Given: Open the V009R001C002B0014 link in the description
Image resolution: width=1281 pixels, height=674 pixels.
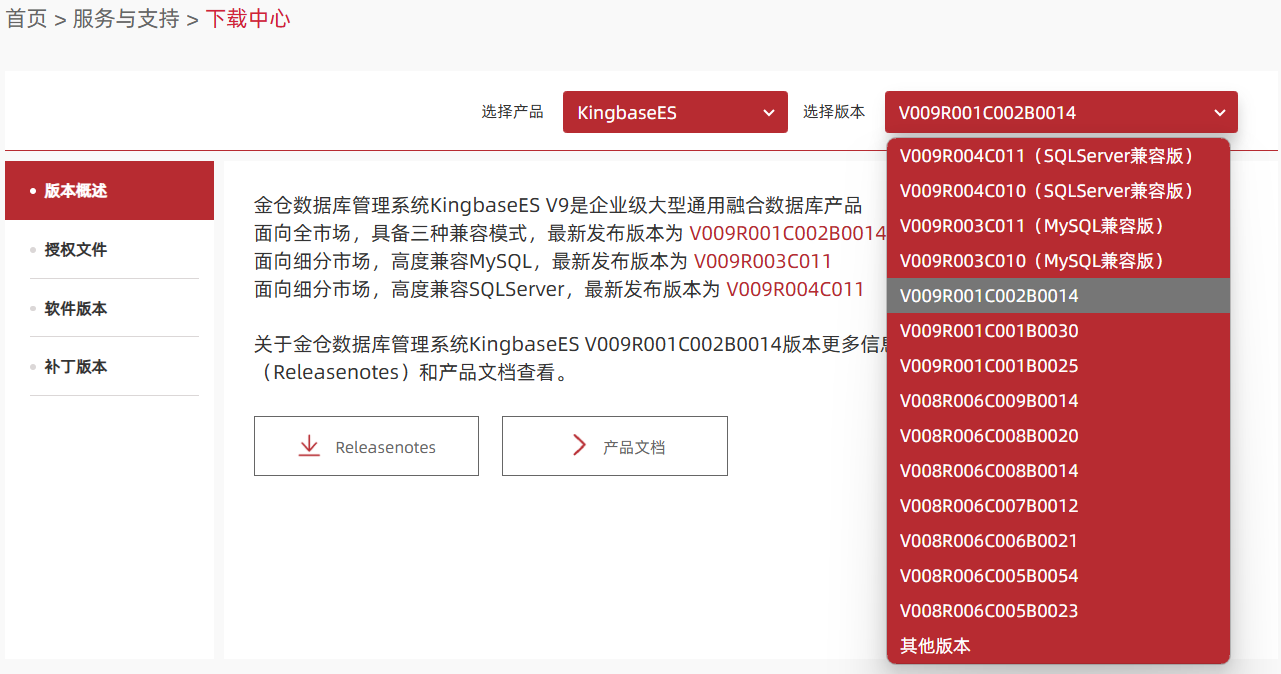Looking at the screenshot, I should point(788,234).
